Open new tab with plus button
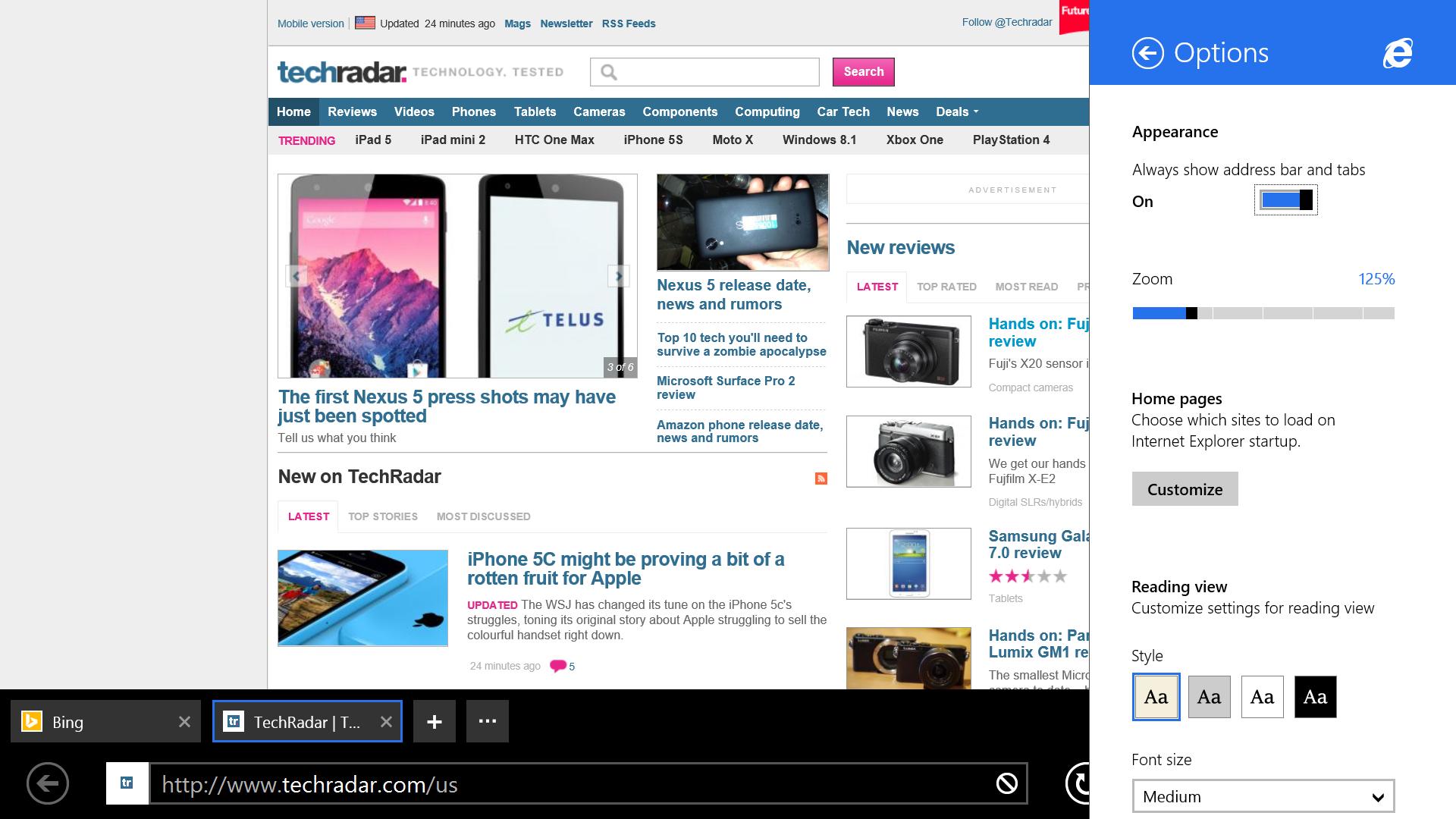1456x819 pixels. click(x=434, y=720)
